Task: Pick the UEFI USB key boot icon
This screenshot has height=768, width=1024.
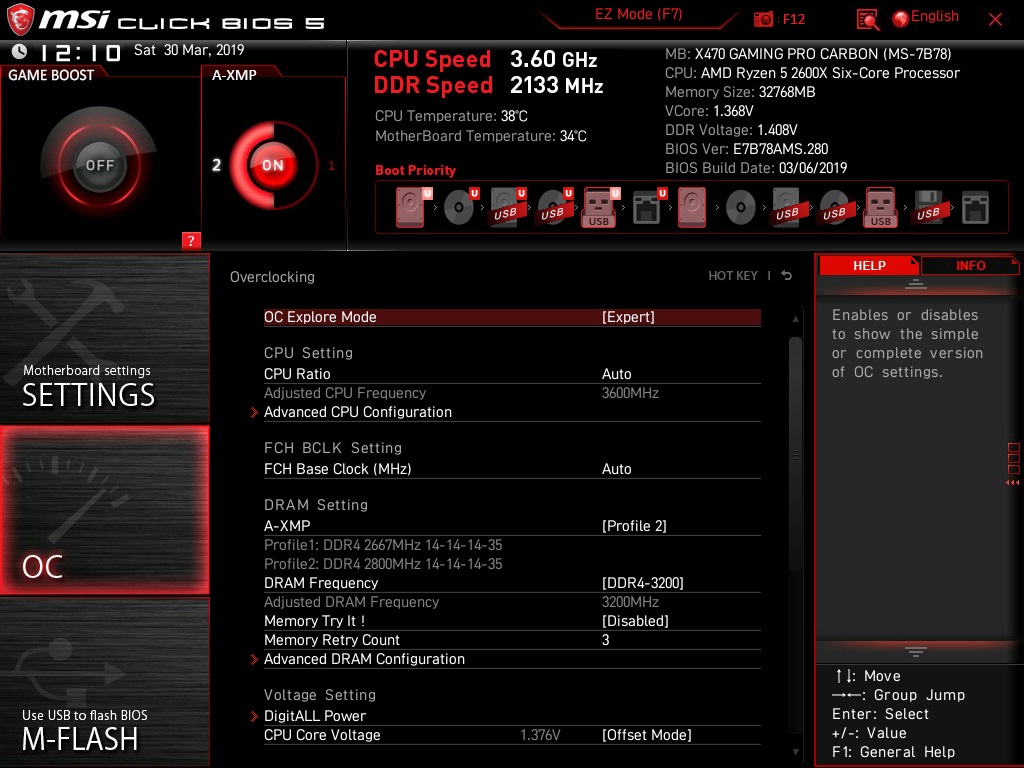Action: (600, 207)
